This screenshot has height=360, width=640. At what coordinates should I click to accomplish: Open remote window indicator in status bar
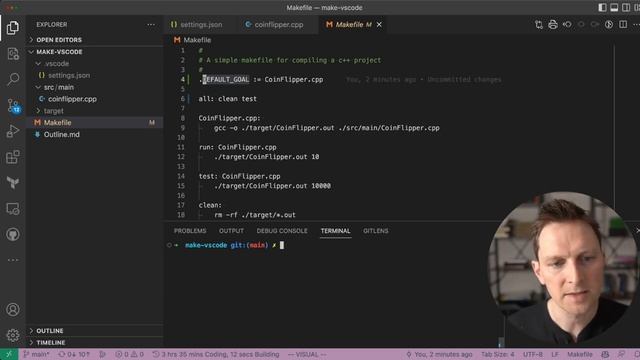(9, 354)
